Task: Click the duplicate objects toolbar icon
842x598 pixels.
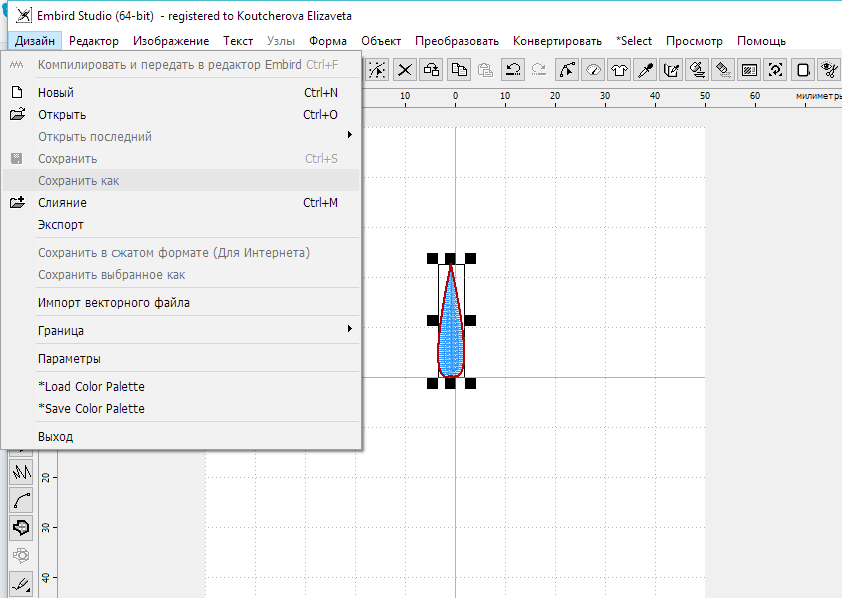Action: click(431, 70)
